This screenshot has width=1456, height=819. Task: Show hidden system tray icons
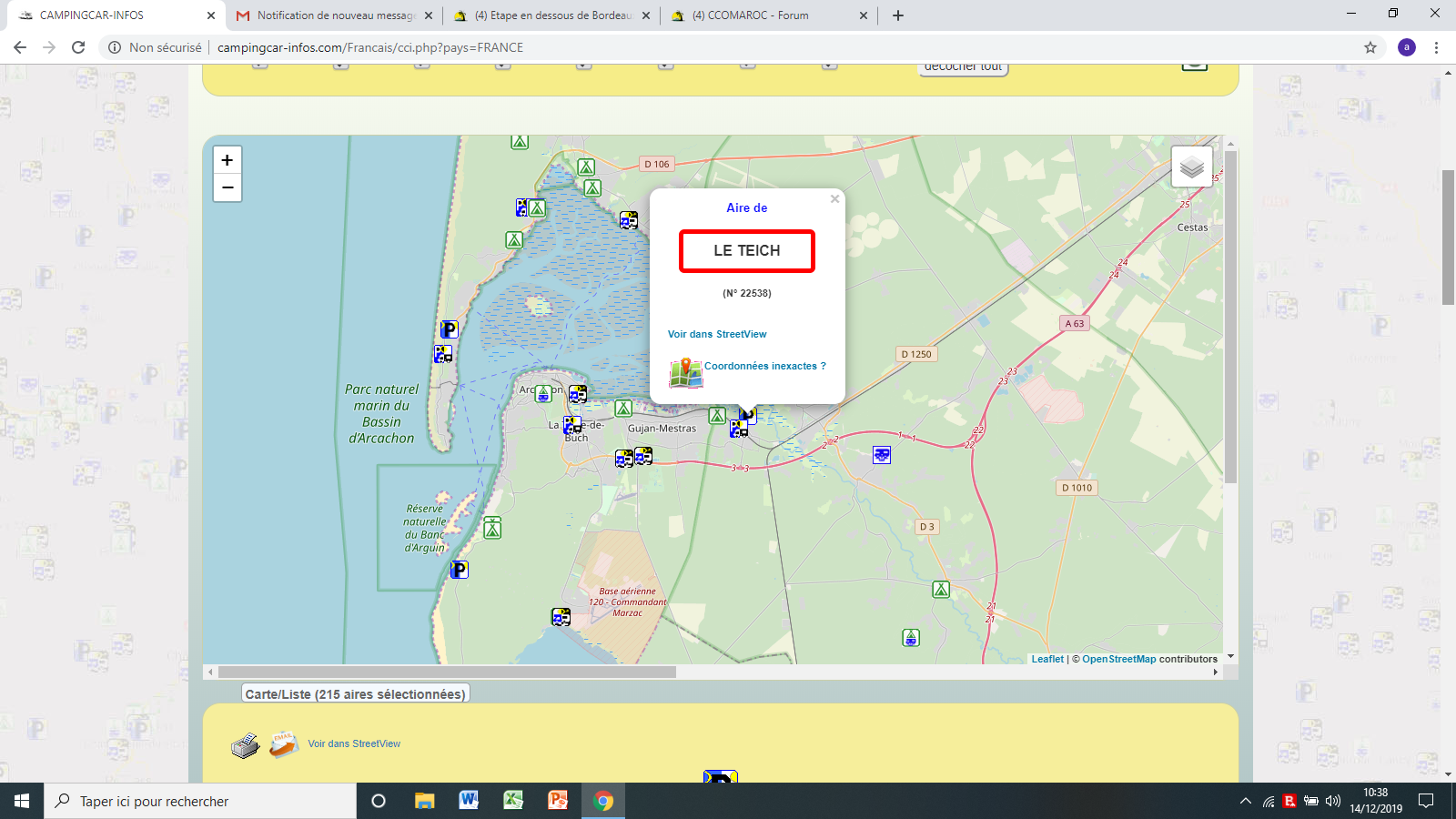click(x=1245, y=801)
